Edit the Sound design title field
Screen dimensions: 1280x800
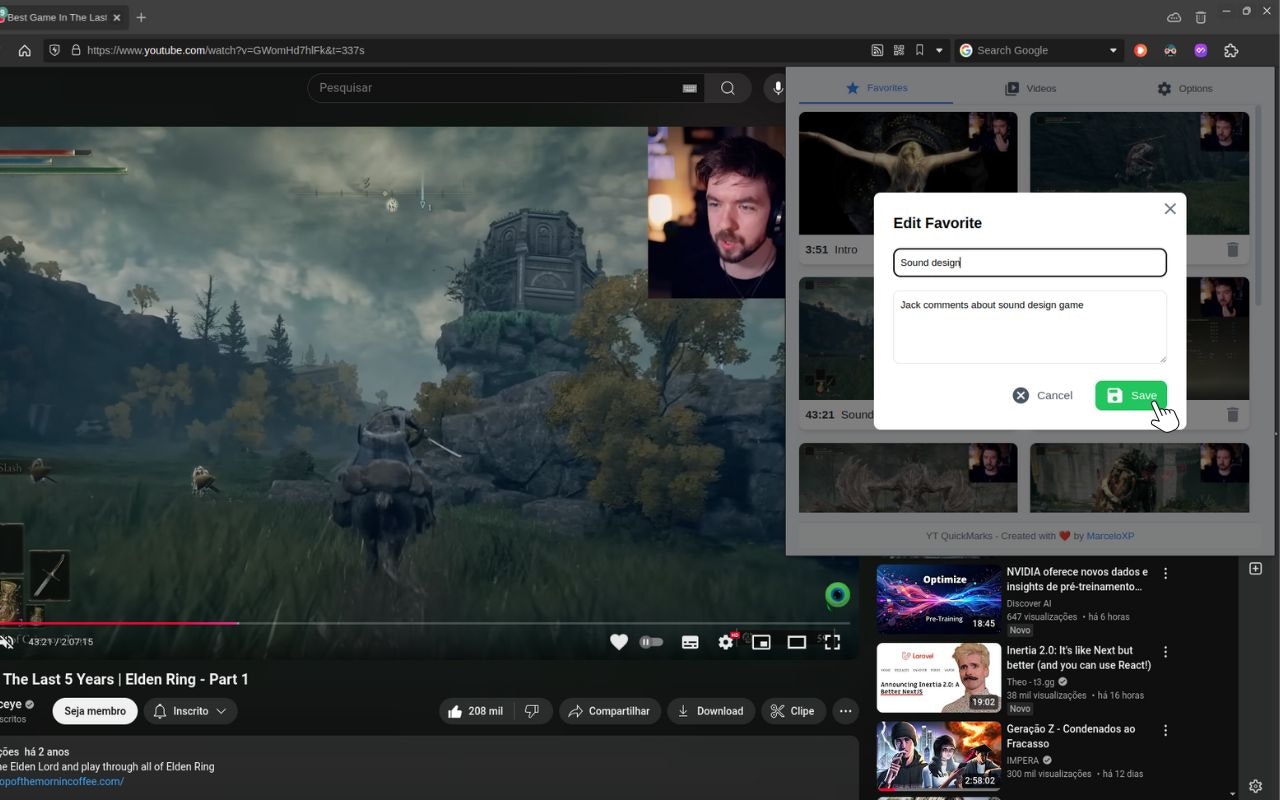(x=1030, y=262)
